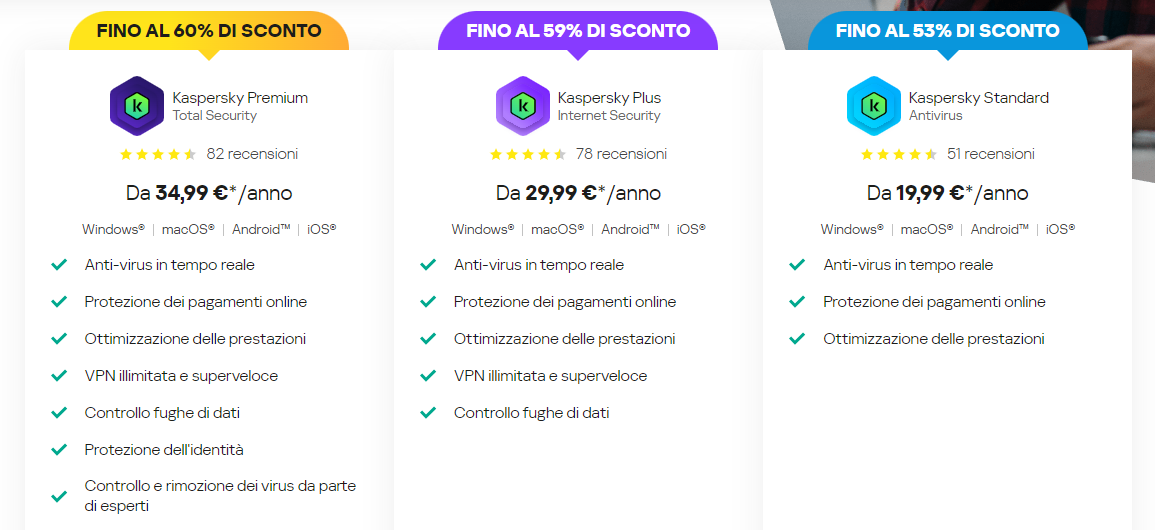Click the Kaspersky Premium hexagon logo
Screen dimensions: 1155x530
[x=136, y=105]
